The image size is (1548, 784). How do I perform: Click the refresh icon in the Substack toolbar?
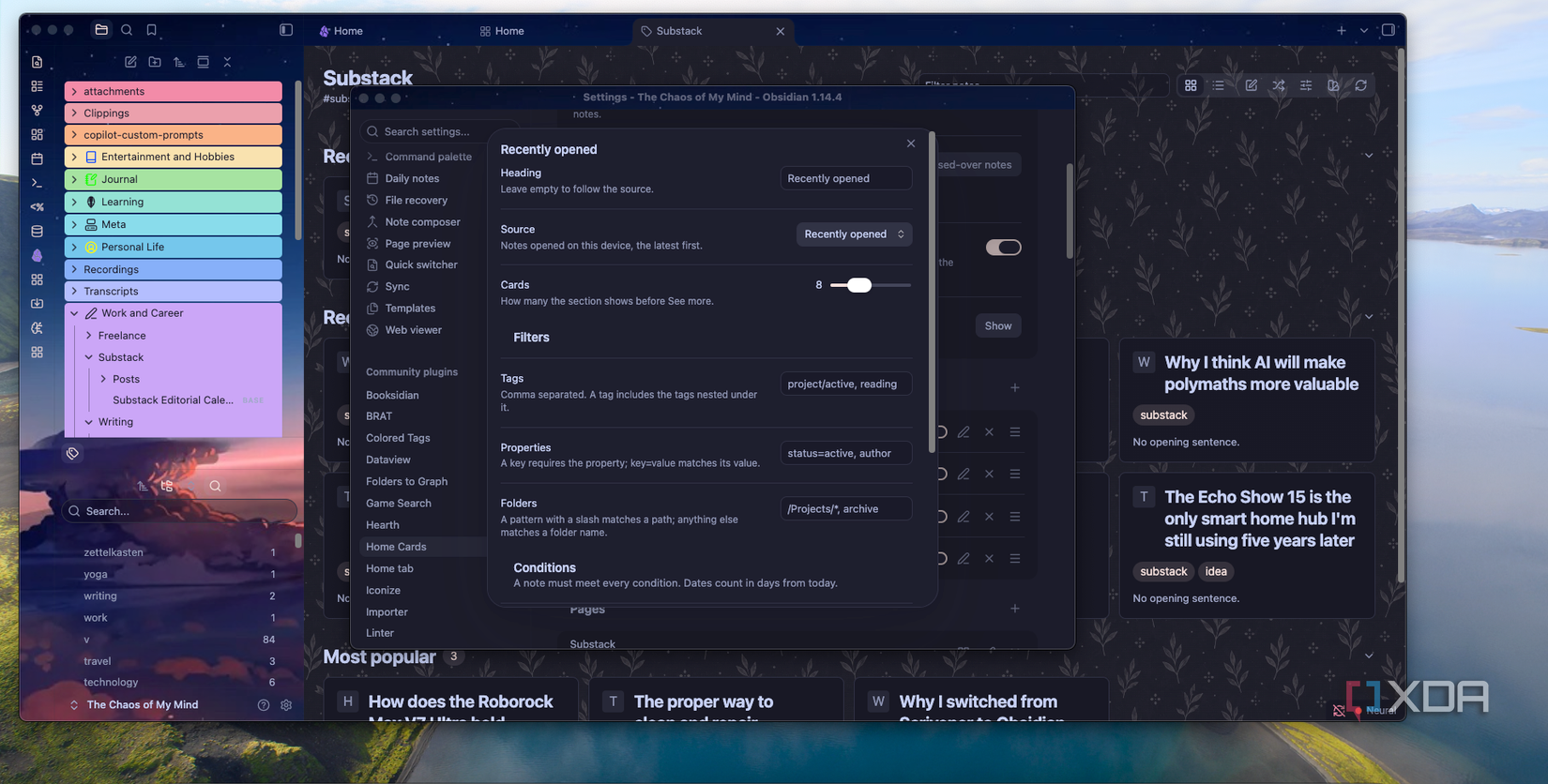[x=1360, y=85]
